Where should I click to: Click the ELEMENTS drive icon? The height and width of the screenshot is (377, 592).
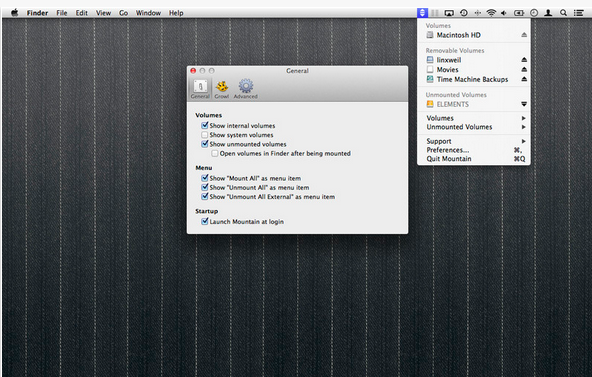430,104
